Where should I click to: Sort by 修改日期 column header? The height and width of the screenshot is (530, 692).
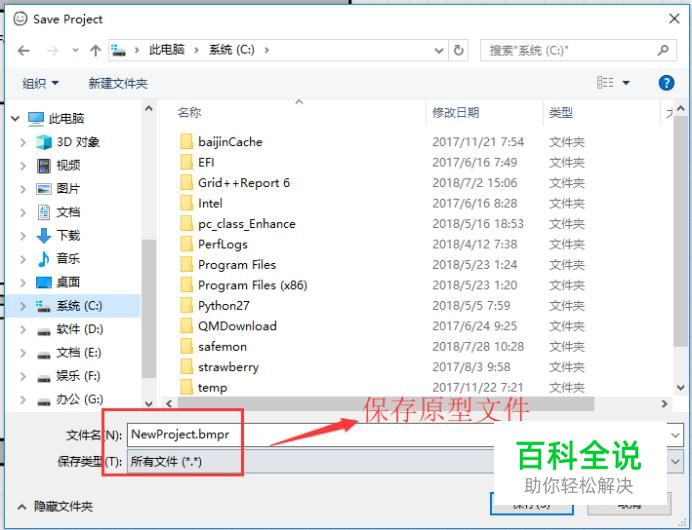coord(456,113)
